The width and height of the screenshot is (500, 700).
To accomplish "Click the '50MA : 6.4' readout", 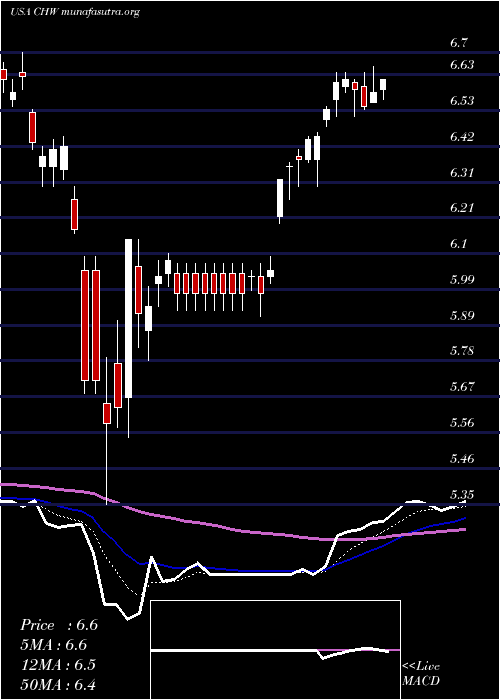I will pos(58,684).
